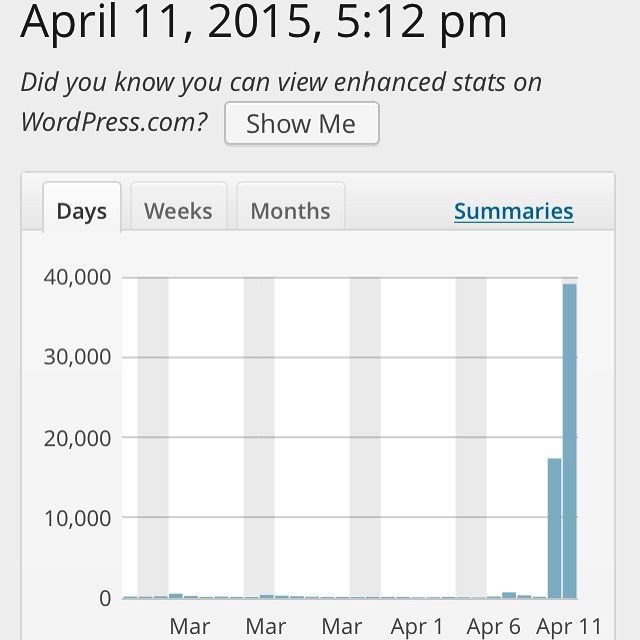Image resolution: width=640 pixels, height=640 pixels.
Task: Click the 10,000 axis label
Action: 77,519
